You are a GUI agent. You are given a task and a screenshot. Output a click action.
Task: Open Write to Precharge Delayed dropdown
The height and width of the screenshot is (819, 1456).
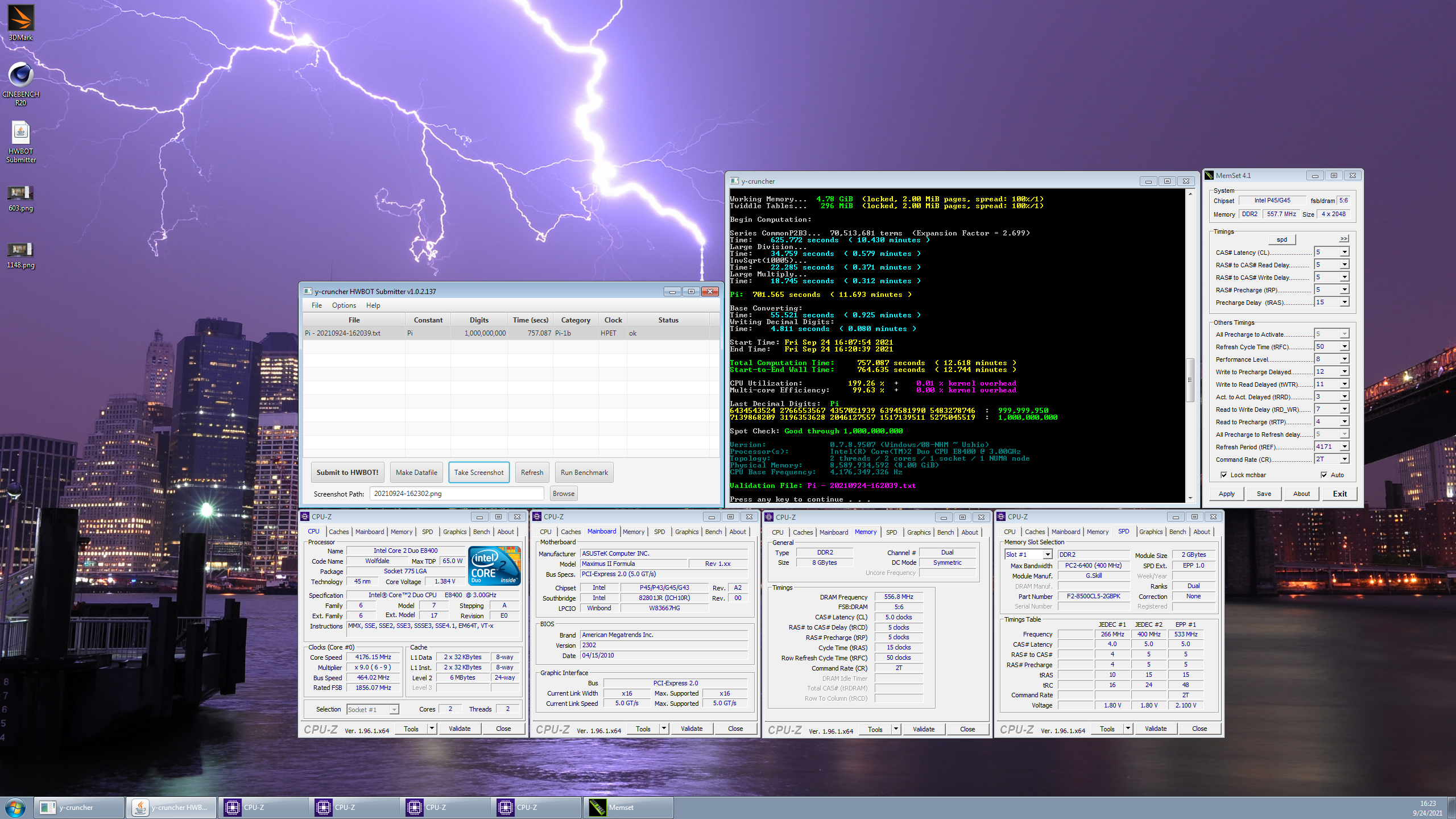(x=1345, y=372)
